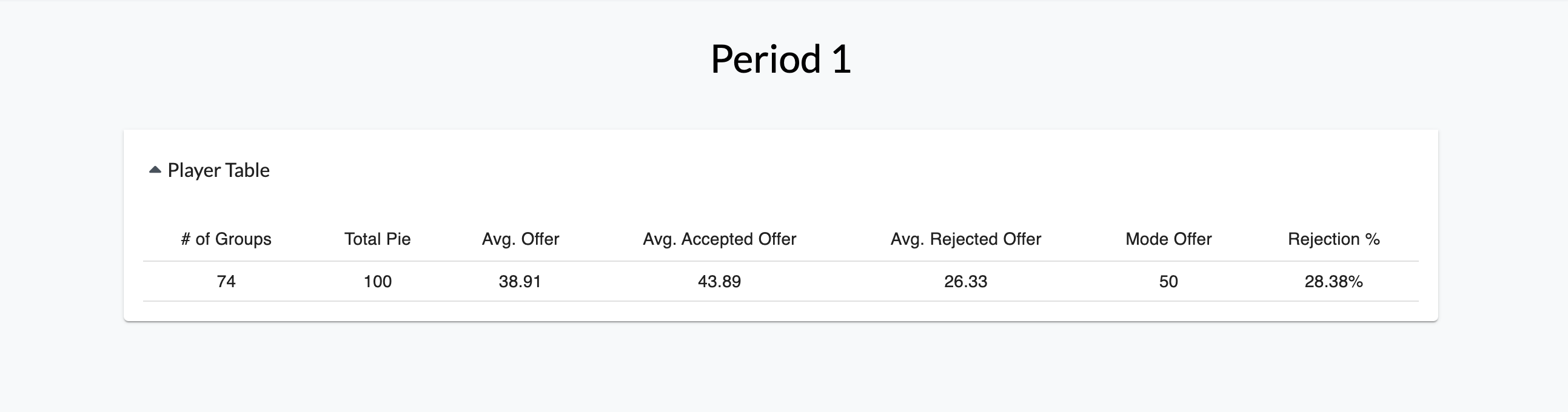Collapse the Player Table caret icon

click(155, 170)
